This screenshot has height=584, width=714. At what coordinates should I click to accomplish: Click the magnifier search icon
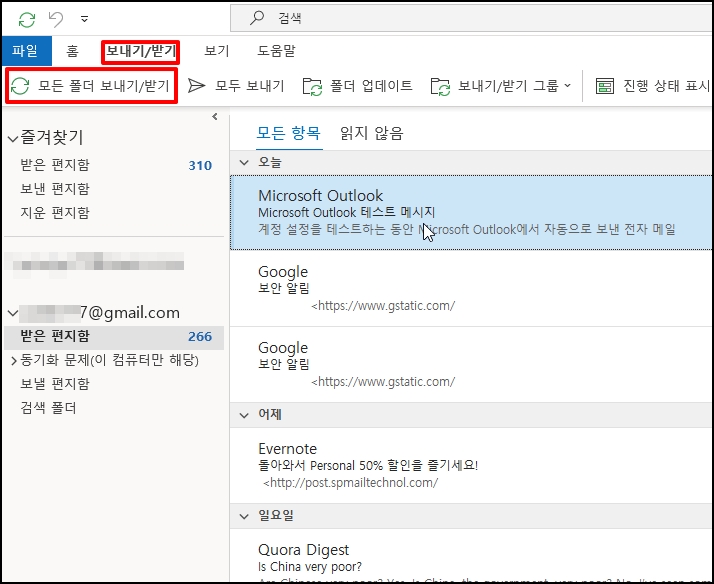click(x=257, y=18)
